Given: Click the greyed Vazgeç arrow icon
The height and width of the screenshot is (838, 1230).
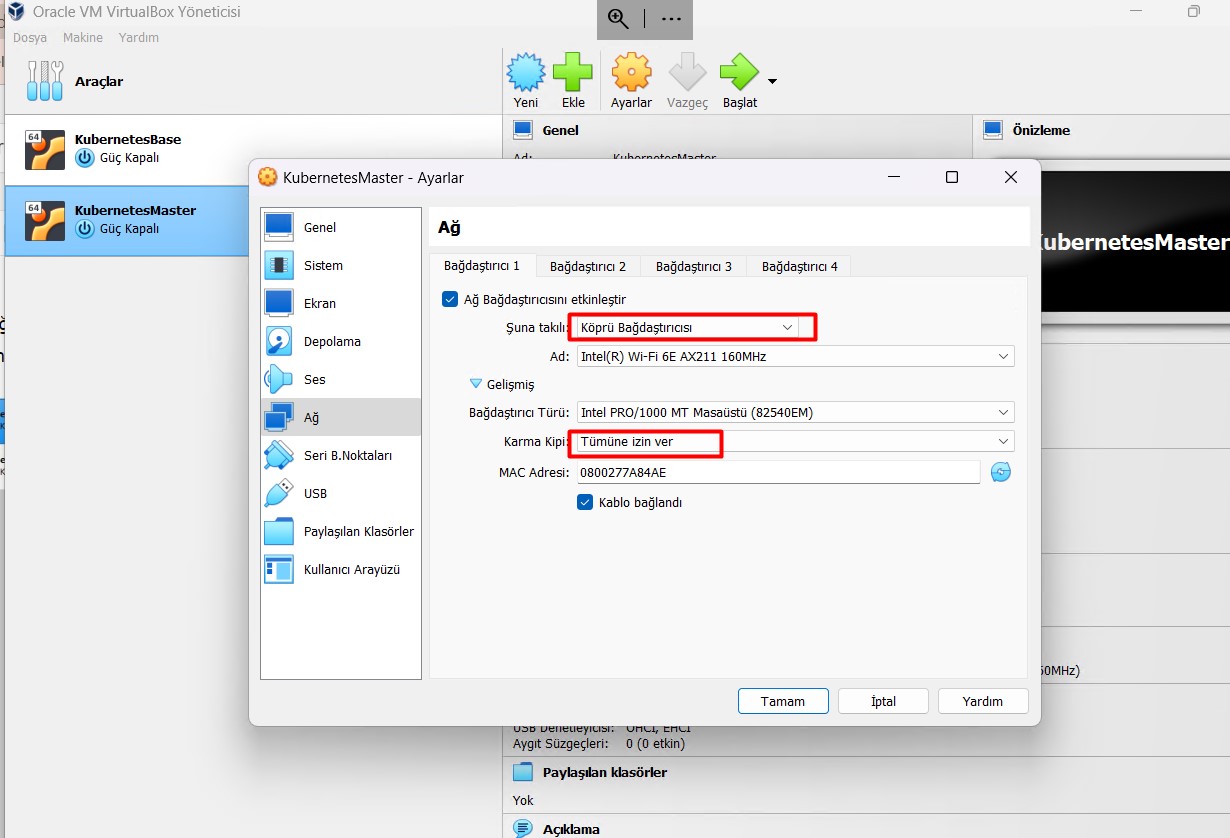Looking at the screenshot, I should [x=687, y=72].
